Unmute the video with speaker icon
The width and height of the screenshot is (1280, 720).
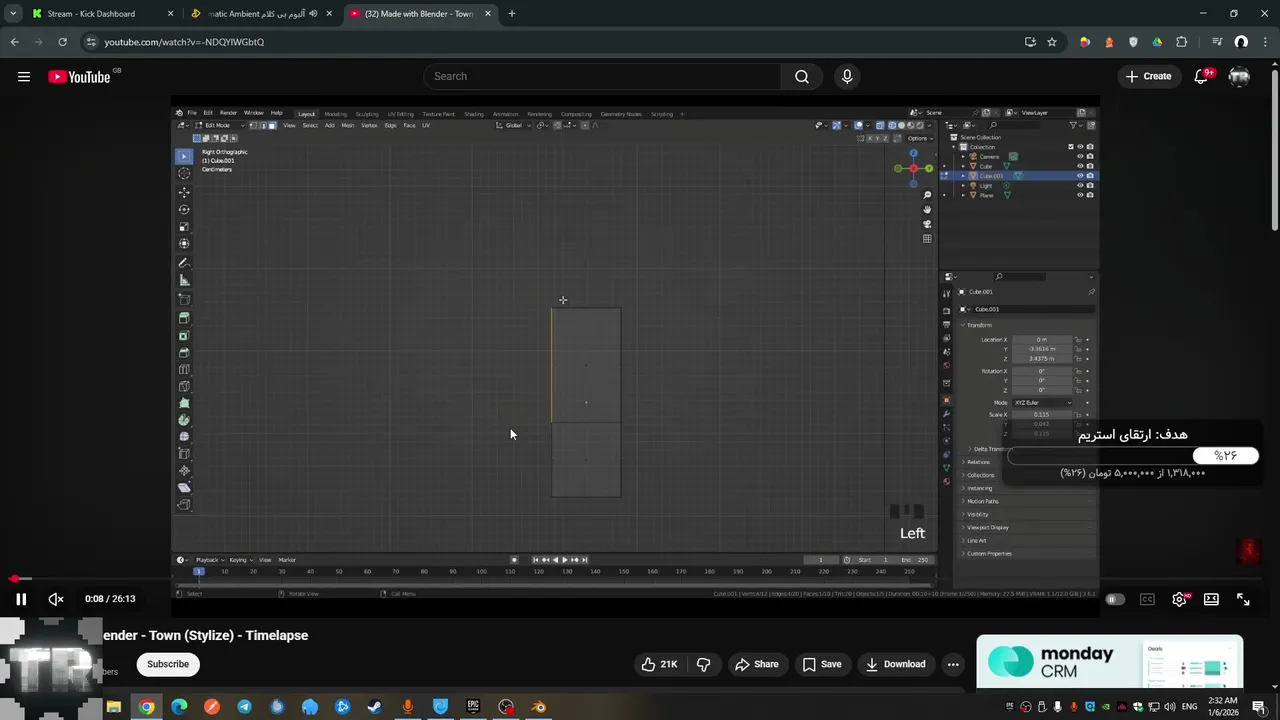pyautogui.click(x=56, y=599)
